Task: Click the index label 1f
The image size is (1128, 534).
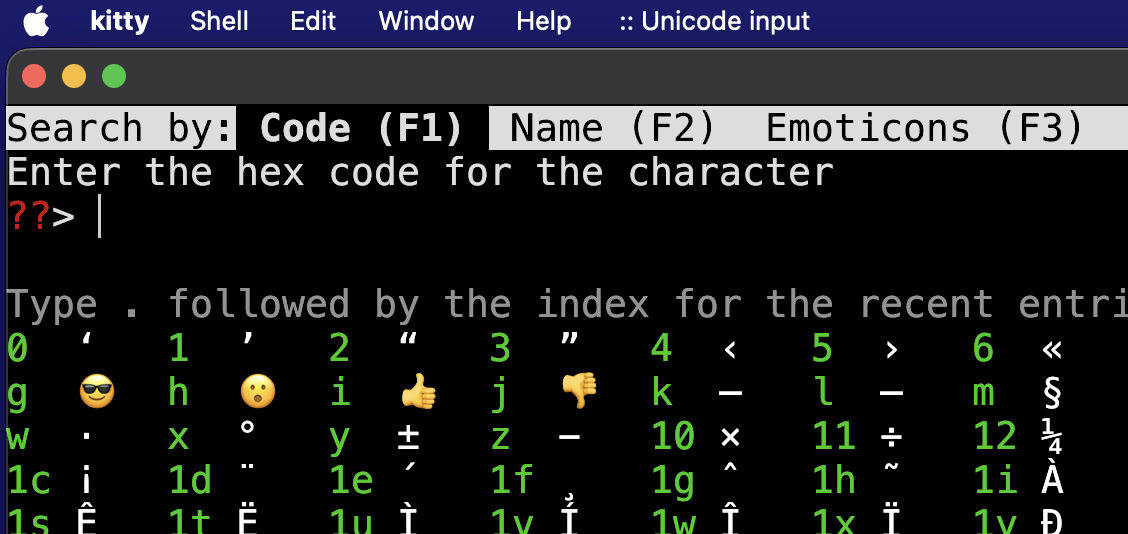Action: (510, 480)
